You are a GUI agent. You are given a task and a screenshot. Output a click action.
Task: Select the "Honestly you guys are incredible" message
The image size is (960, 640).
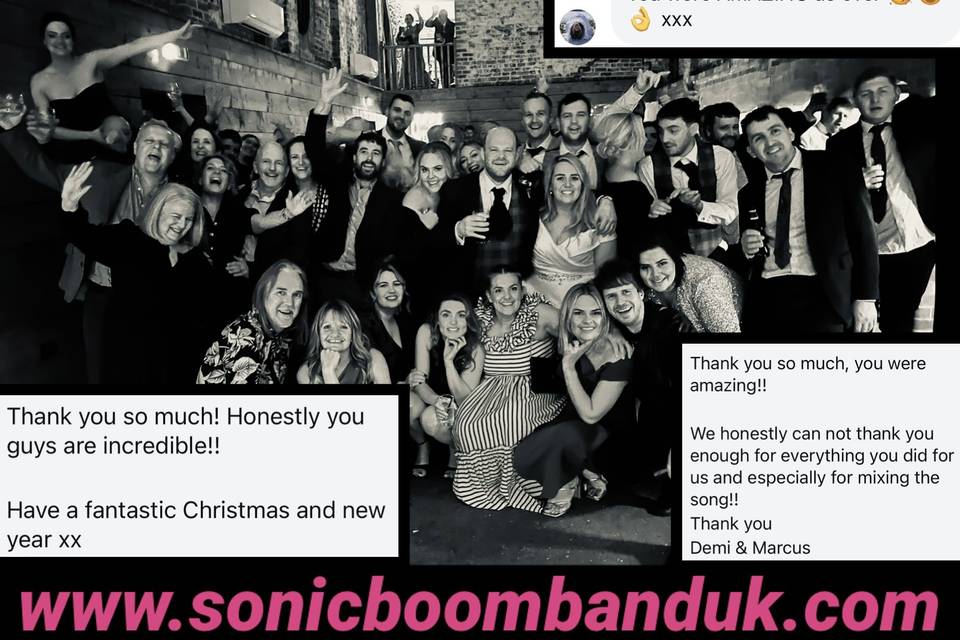pyautogui.click(x=186, y=431)
